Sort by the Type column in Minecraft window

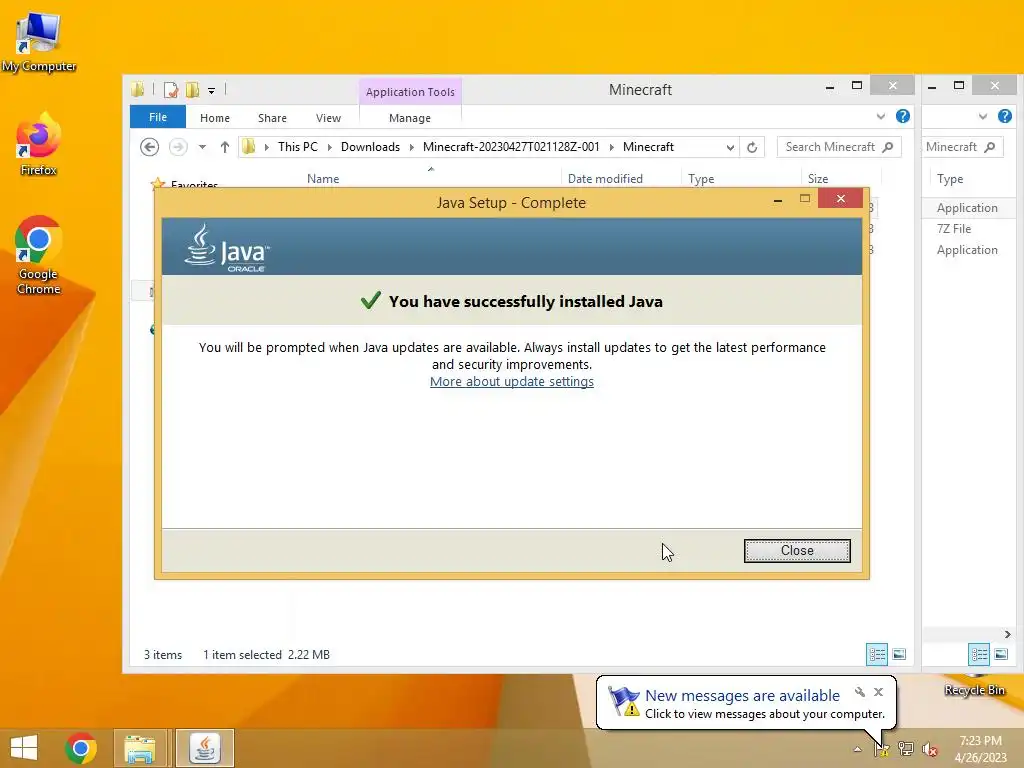click(701, 179)
